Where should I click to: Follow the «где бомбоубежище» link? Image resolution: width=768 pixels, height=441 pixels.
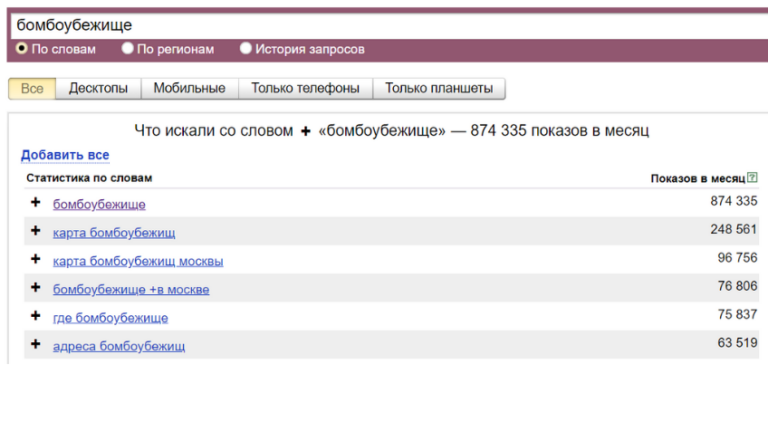click(x=110, y=318)
